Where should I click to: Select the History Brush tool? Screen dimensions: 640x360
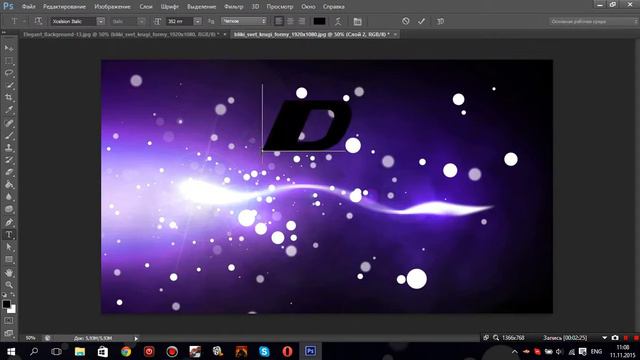[x=9, y=160]
